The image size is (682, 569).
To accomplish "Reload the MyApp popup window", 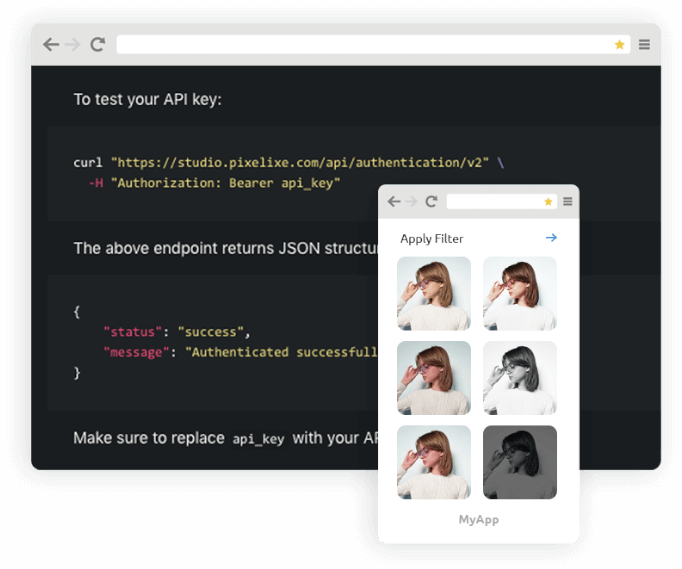I will pyautogui.click(x=431, y=202).
